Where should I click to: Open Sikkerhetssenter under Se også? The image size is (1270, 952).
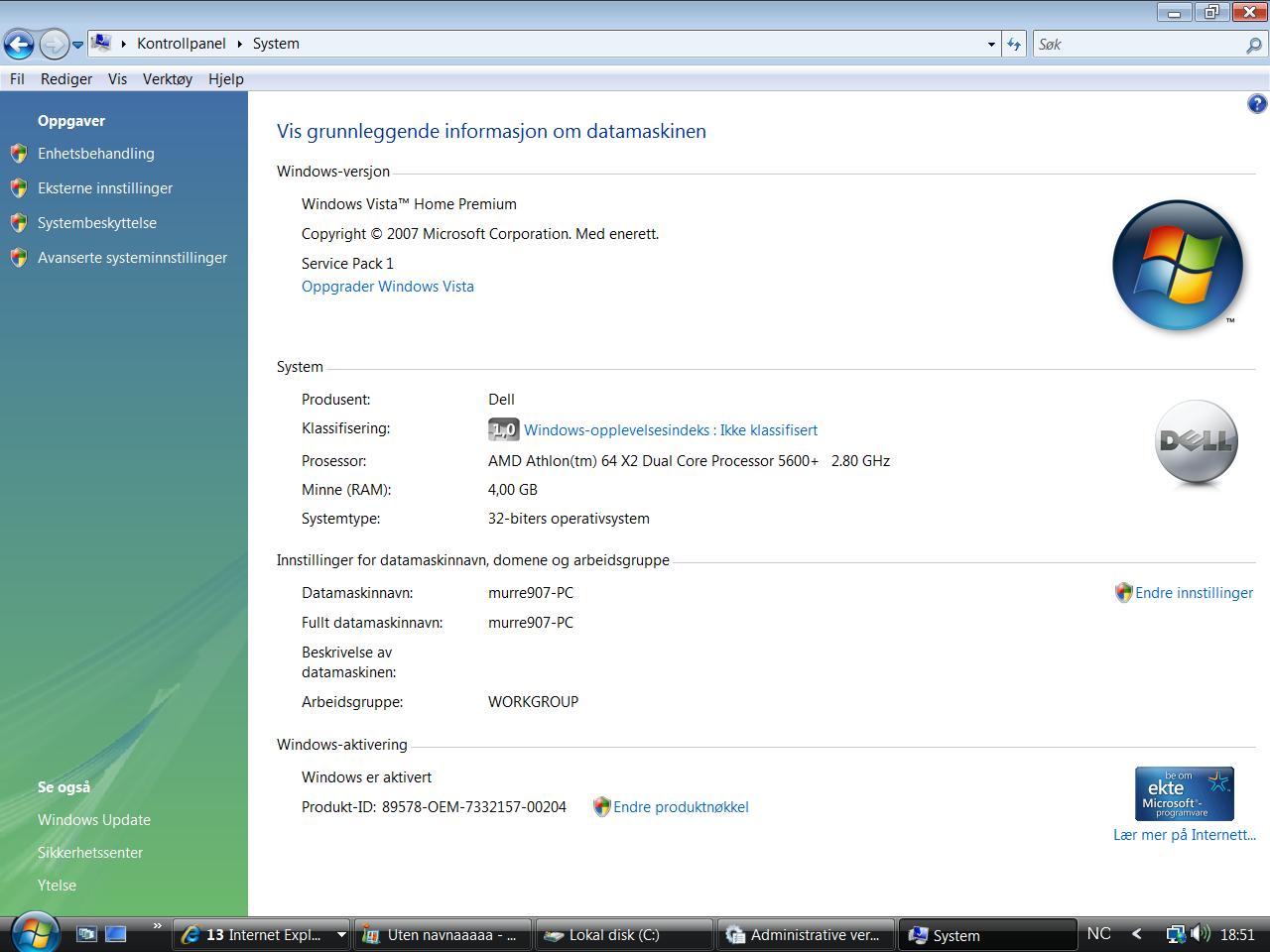[x=90, y=853]
